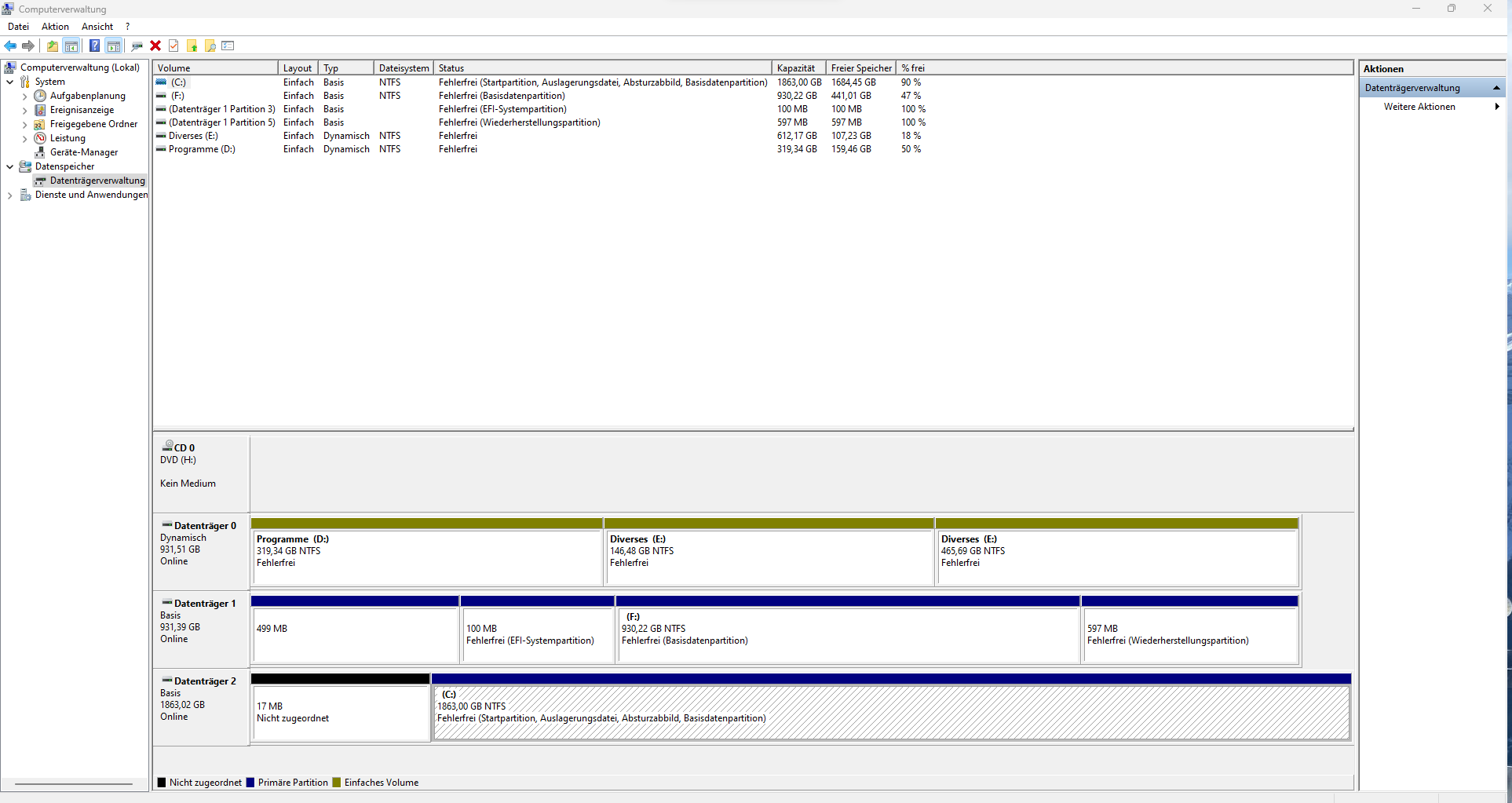
Task: Select the 100 MB EFI-Systempartition block
Action: pyautogui.click(x=538, y=630)
